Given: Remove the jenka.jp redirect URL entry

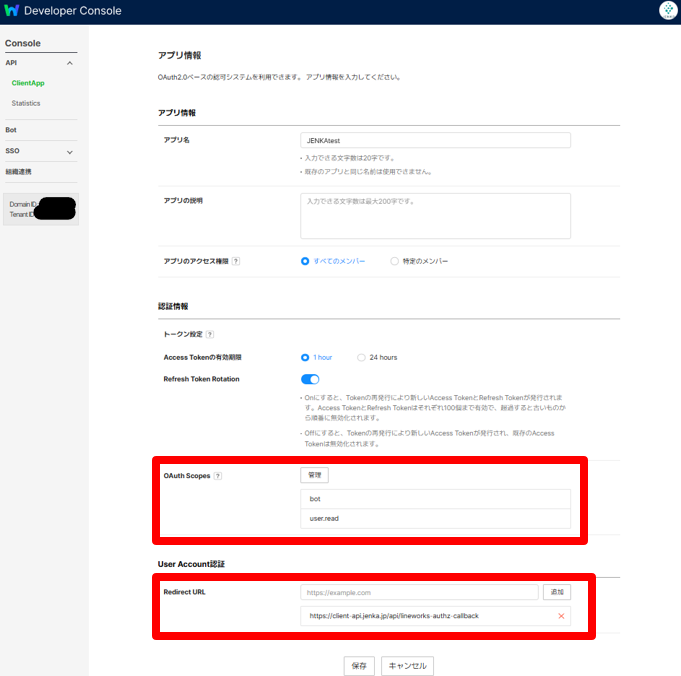Looking at the screenshot, I should click(x=561, y=616).
